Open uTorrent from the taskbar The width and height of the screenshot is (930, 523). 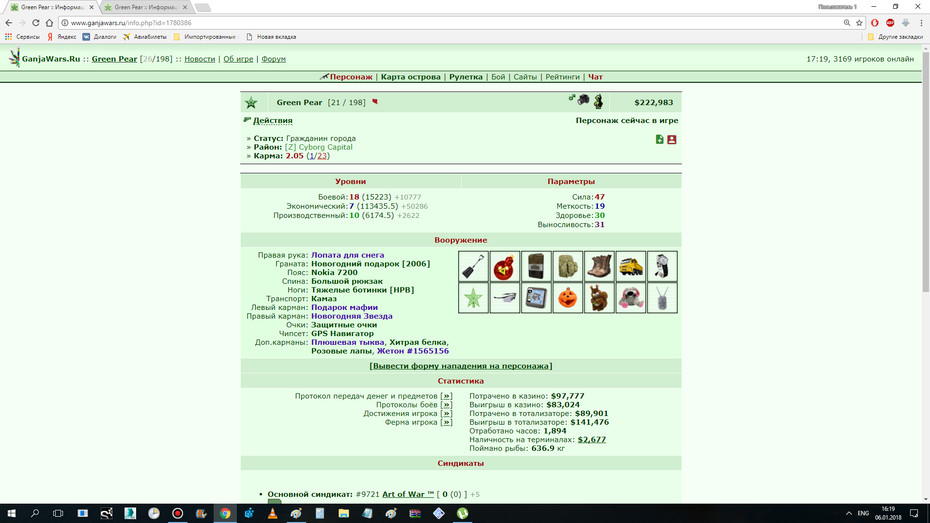coord(463,514)
